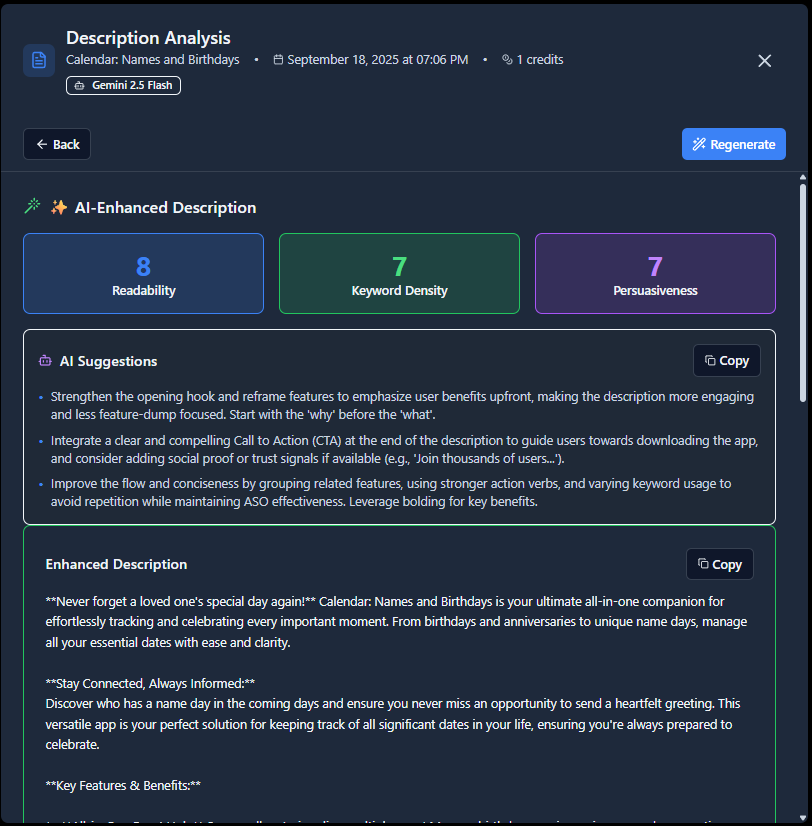Click the Gemini 2.5 Flash model badge

tap(123, 85)
